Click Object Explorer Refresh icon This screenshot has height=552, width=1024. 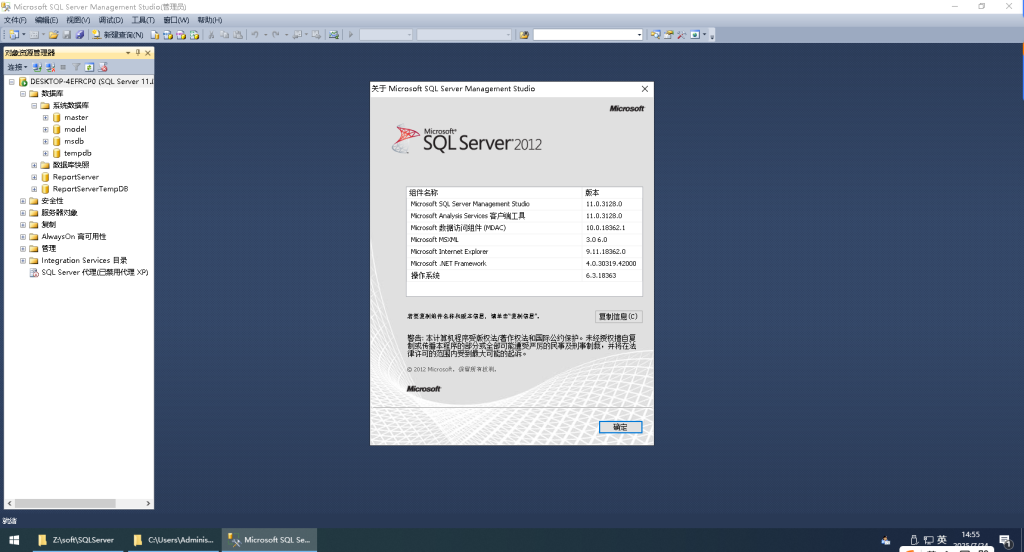[x=89, y=67]
